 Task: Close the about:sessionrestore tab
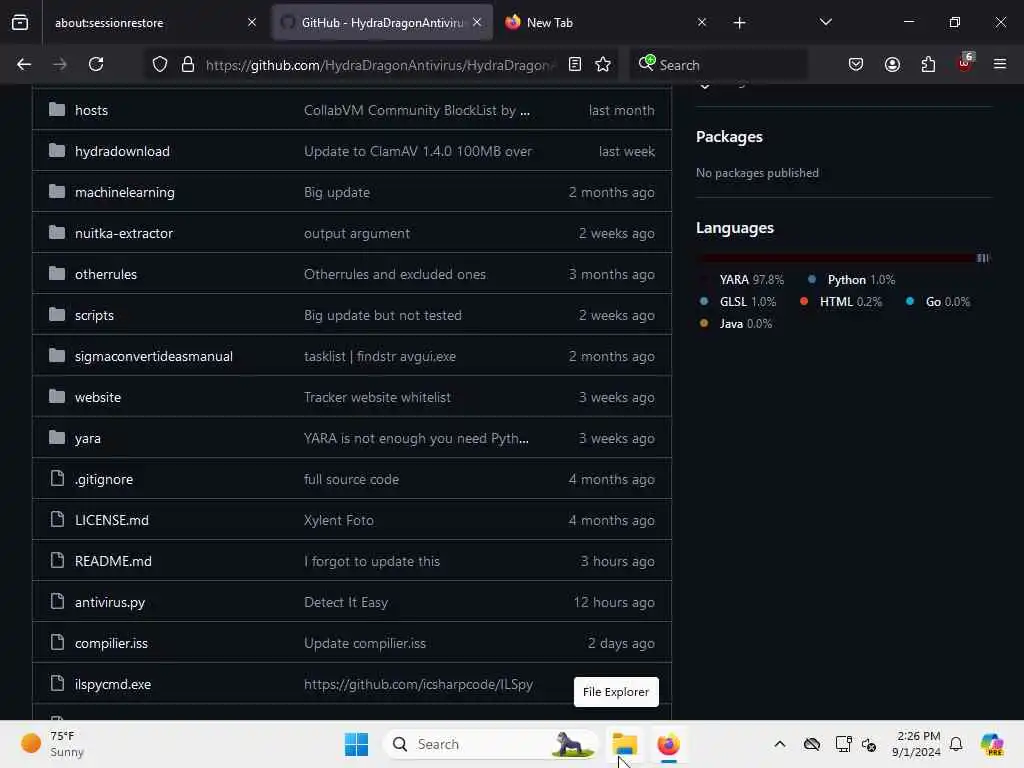(252, 22)
